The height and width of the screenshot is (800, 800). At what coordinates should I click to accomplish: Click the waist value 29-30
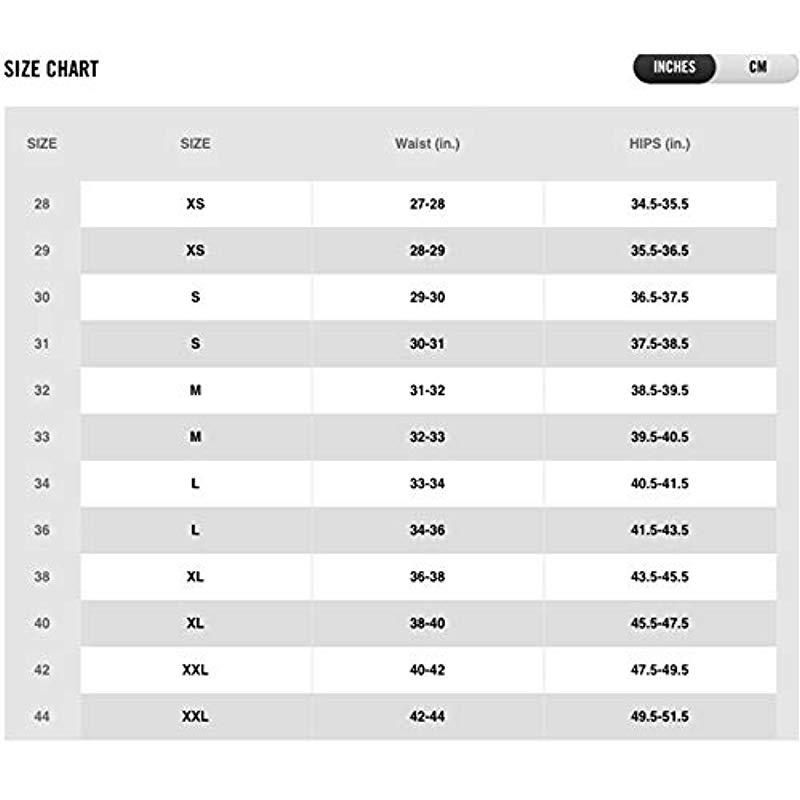428,297
